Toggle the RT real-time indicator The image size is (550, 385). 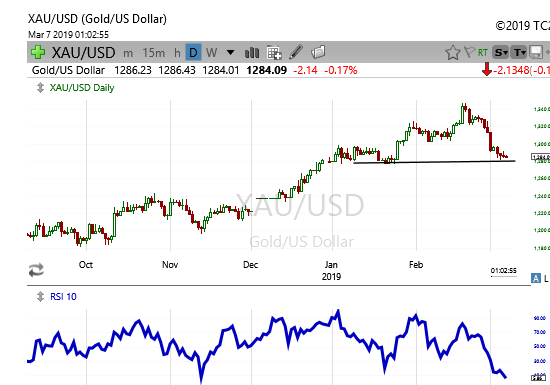[x=483, y=53]
